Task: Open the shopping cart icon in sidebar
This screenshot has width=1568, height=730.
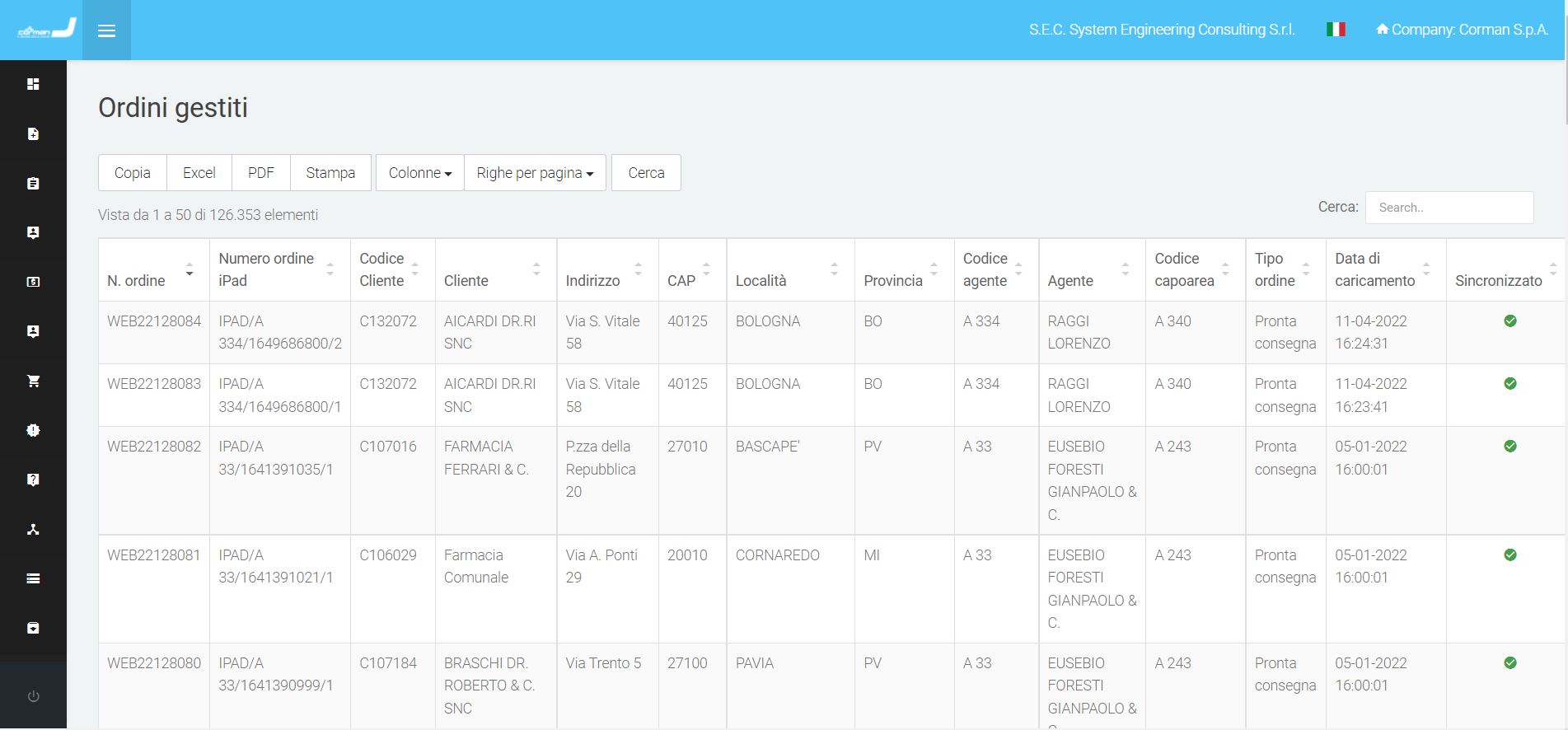Action: [x=33, y=381]
